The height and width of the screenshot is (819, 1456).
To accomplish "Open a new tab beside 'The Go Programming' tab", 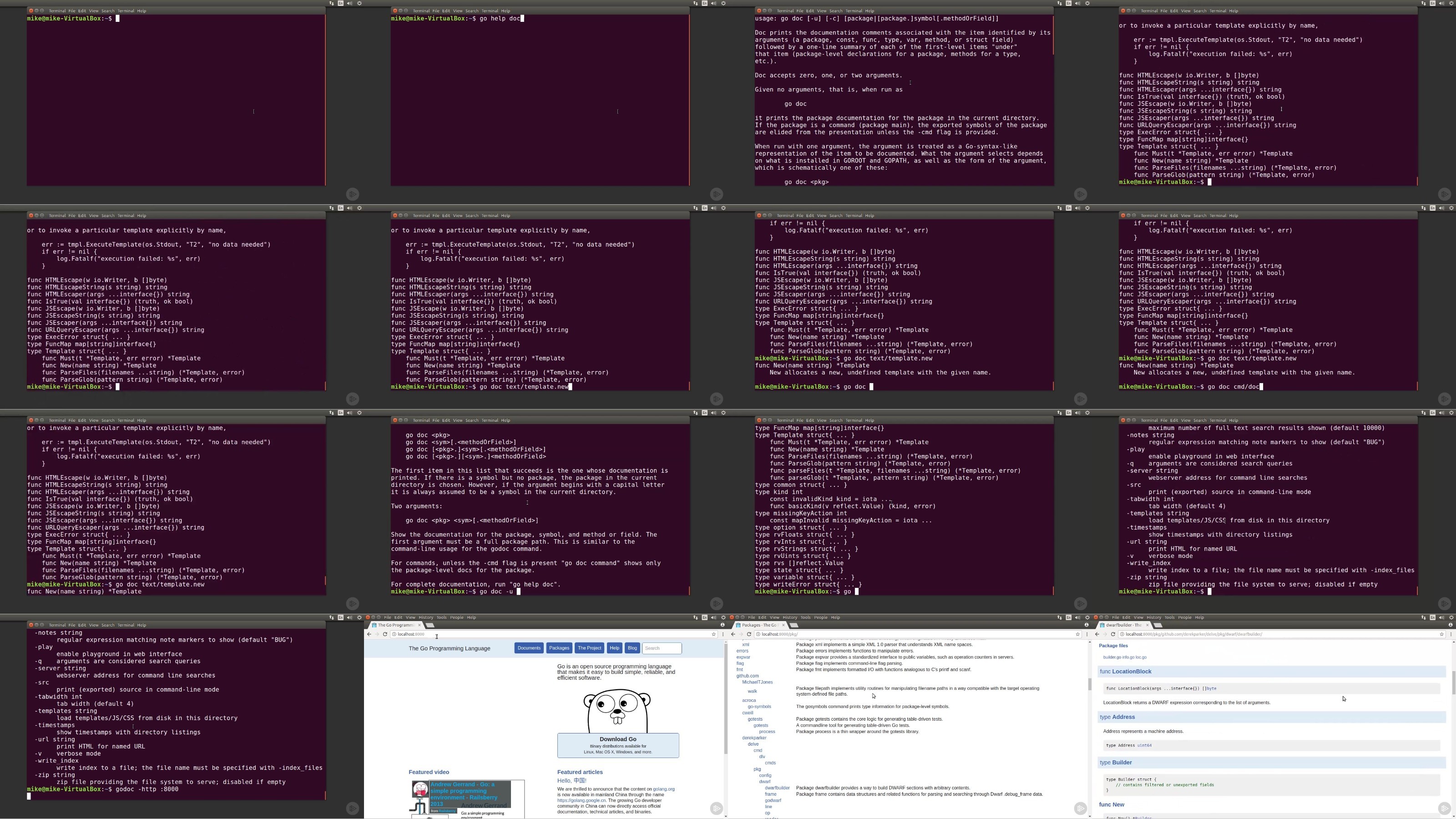I will tap(430, 625).
